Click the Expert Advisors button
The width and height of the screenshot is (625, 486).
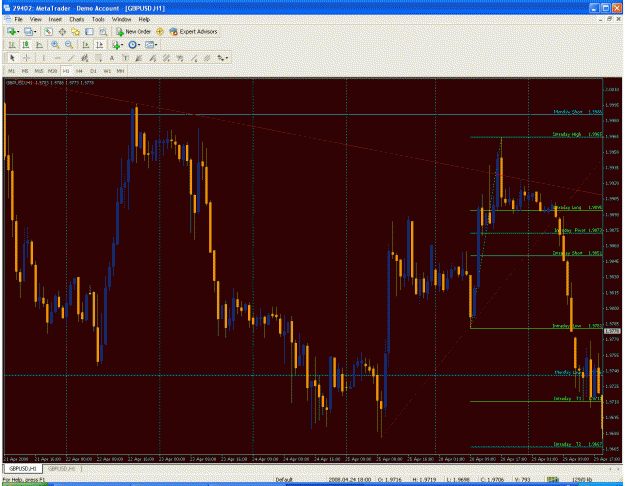click(x=193, y=31)
